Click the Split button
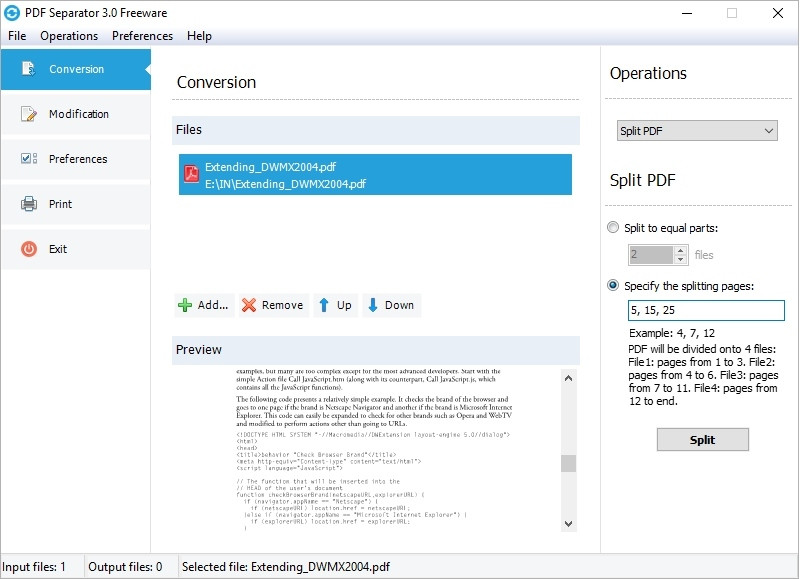 coord(703,440)
